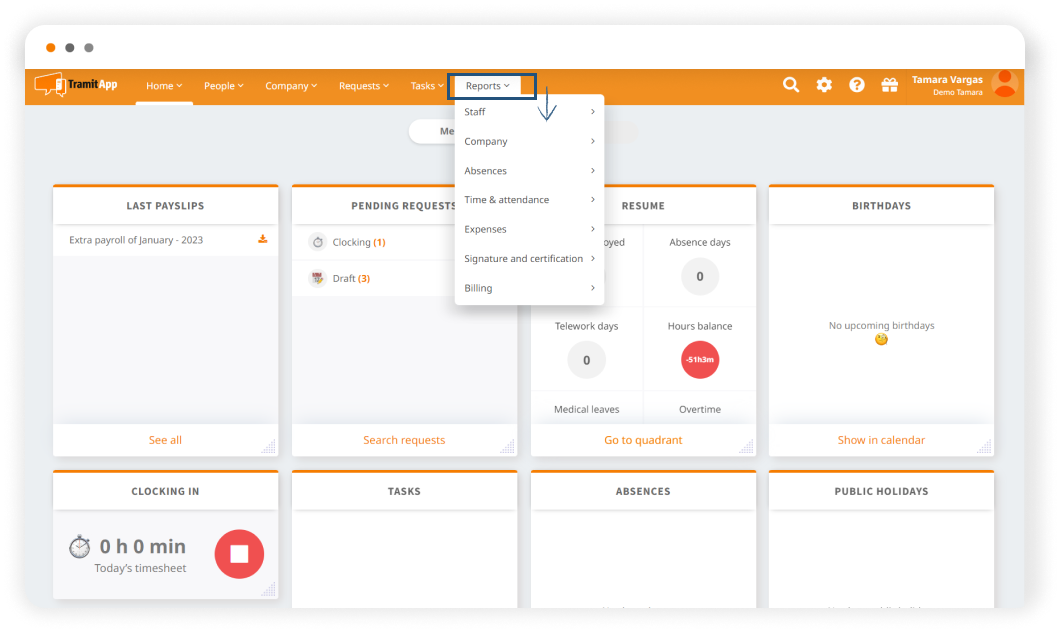The height and width of the screenshot is (633, 1061).
Task: Click the TramitApp logo
Action: 76,85
